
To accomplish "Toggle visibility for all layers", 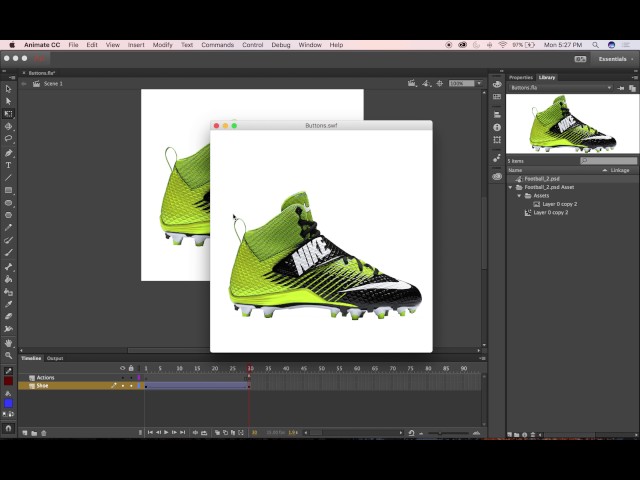I will [122, 368].
